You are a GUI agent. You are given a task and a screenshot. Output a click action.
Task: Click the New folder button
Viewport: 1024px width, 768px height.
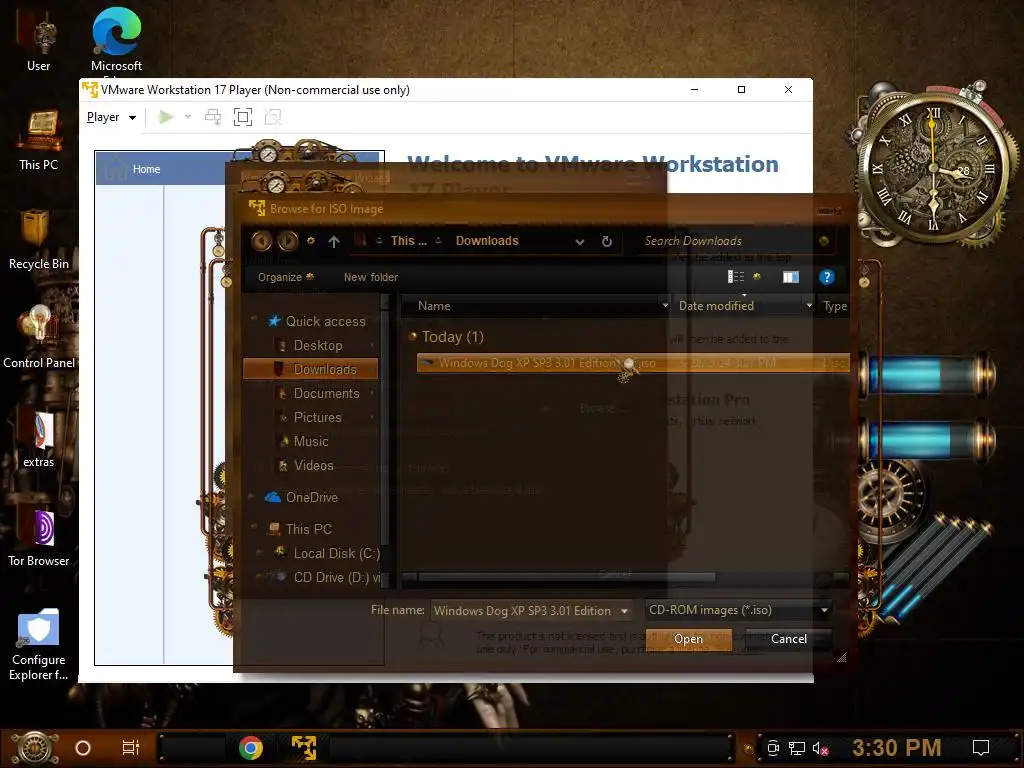[x=371, y=277]
